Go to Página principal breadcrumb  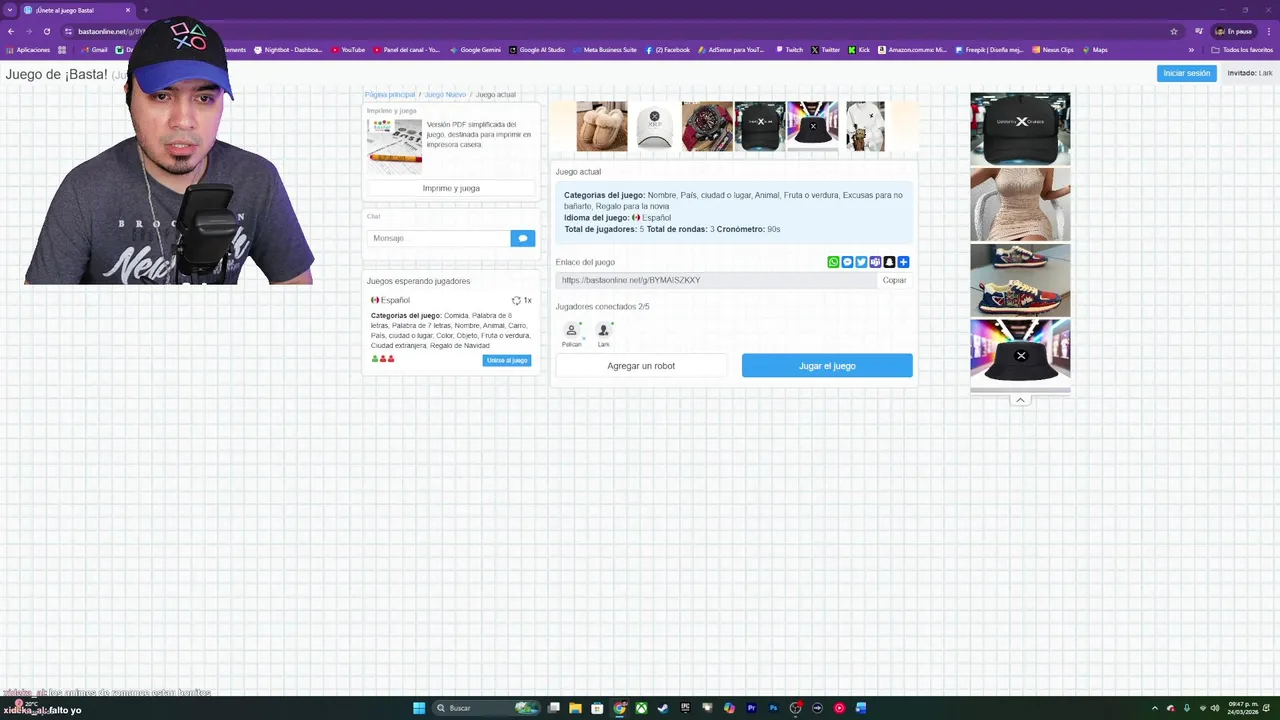(x=390, y=94)
